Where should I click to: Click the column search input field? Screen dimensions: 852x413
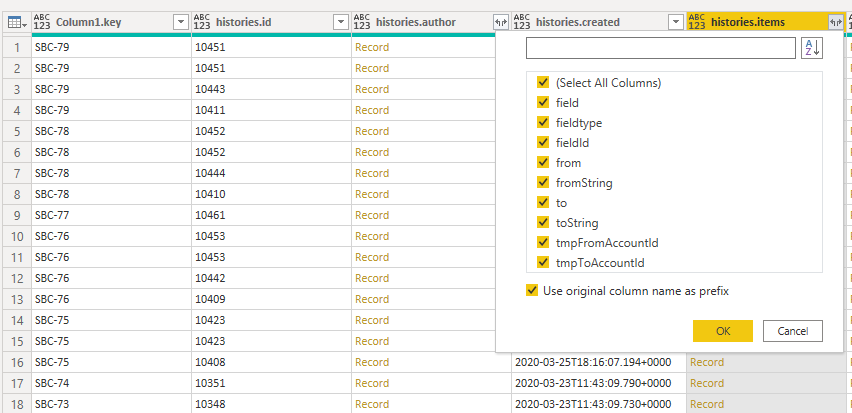coord(660,48)
